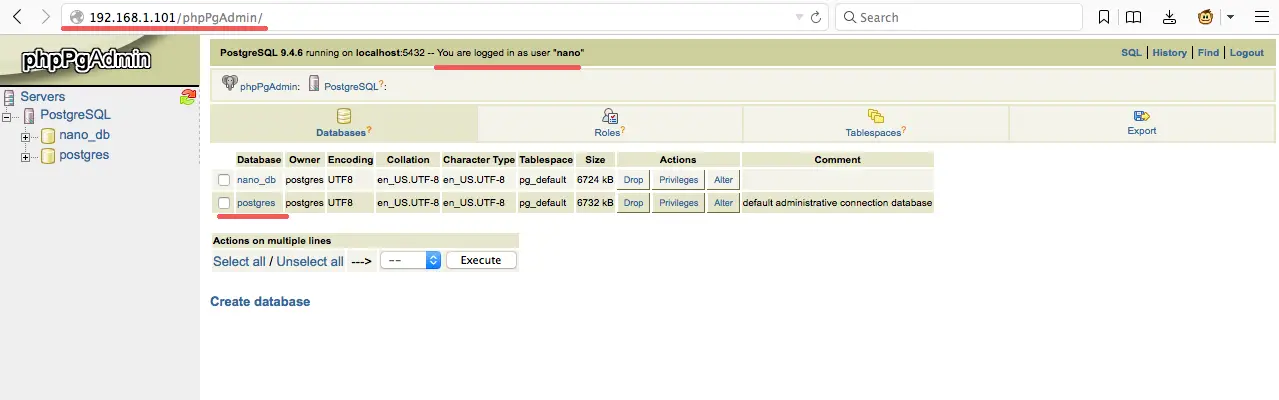The height and width of the screenshot is (400, 1279).
Task: Click the Create database link
Action: coord(260,301)
